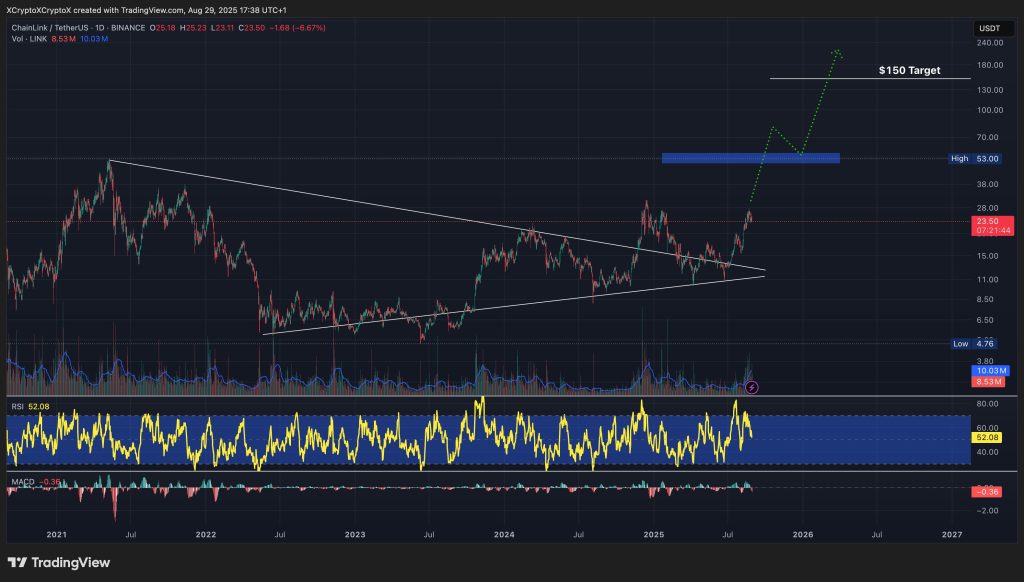Click the $150 Target text label

click(909, 71)
